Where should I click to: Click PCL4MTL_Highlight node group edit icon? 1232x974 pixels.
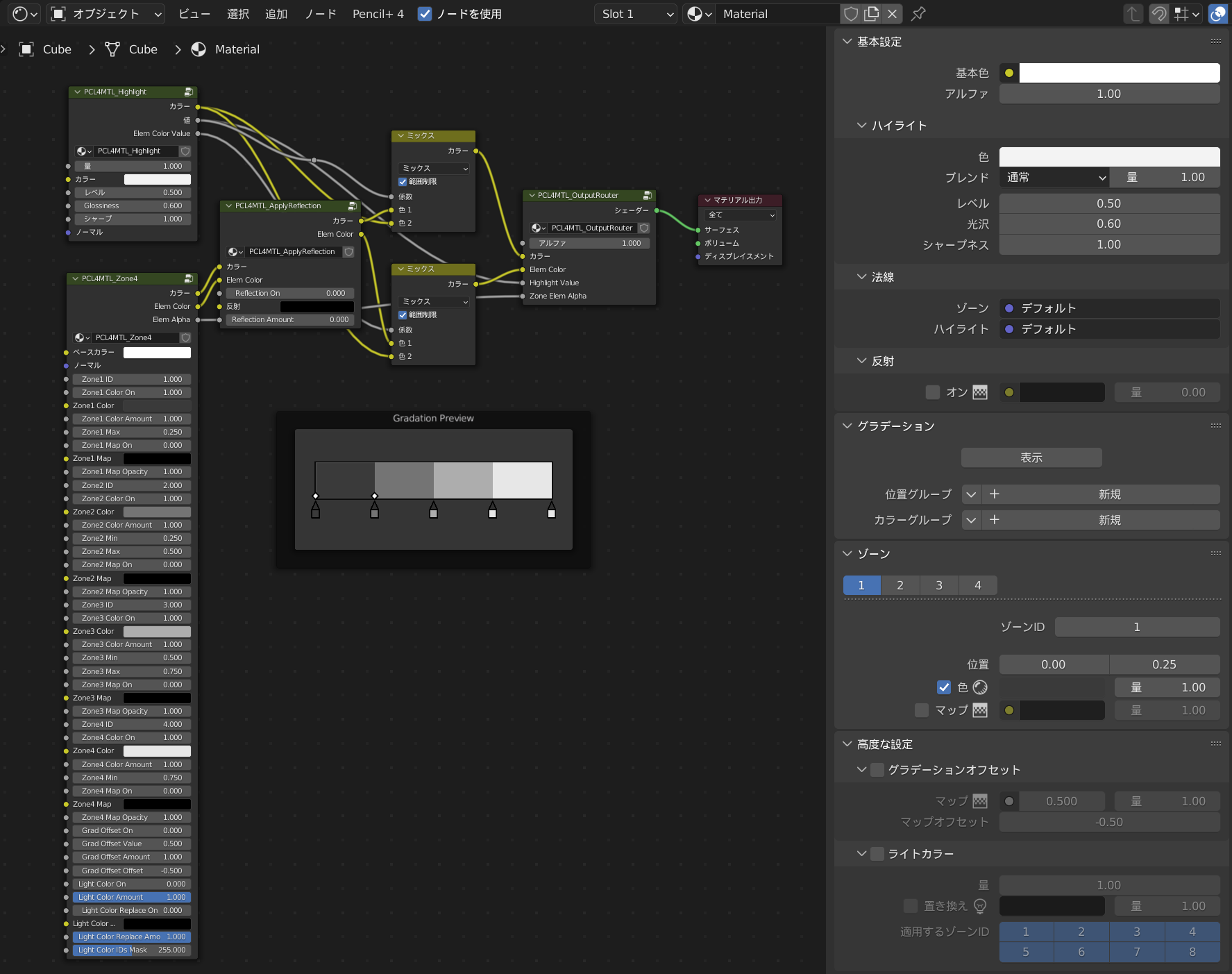[188, 92]
